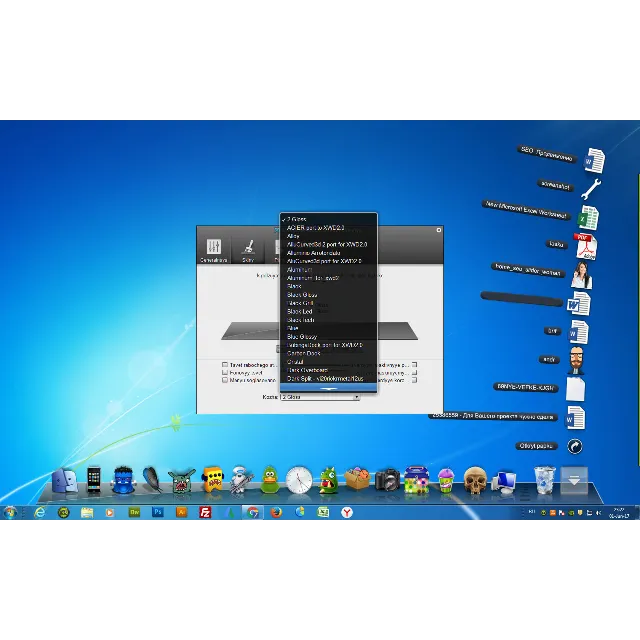Switch to the Skins brush tab
Image resolution: width=640 pixels, height=640 pixels.
(x=248, y=251)
